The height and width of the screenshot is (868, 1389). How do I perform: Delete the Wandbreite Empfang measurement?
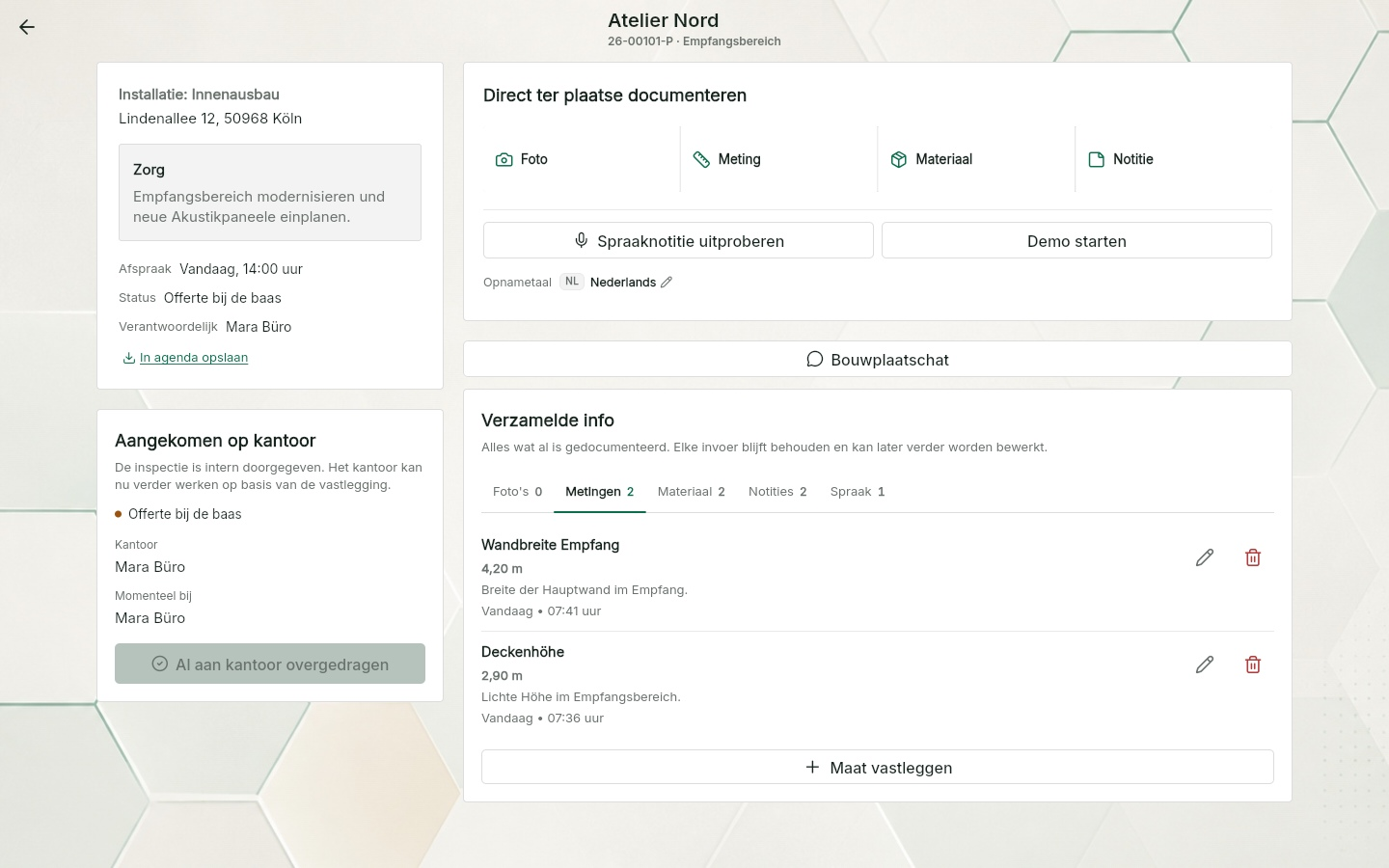1253,557
